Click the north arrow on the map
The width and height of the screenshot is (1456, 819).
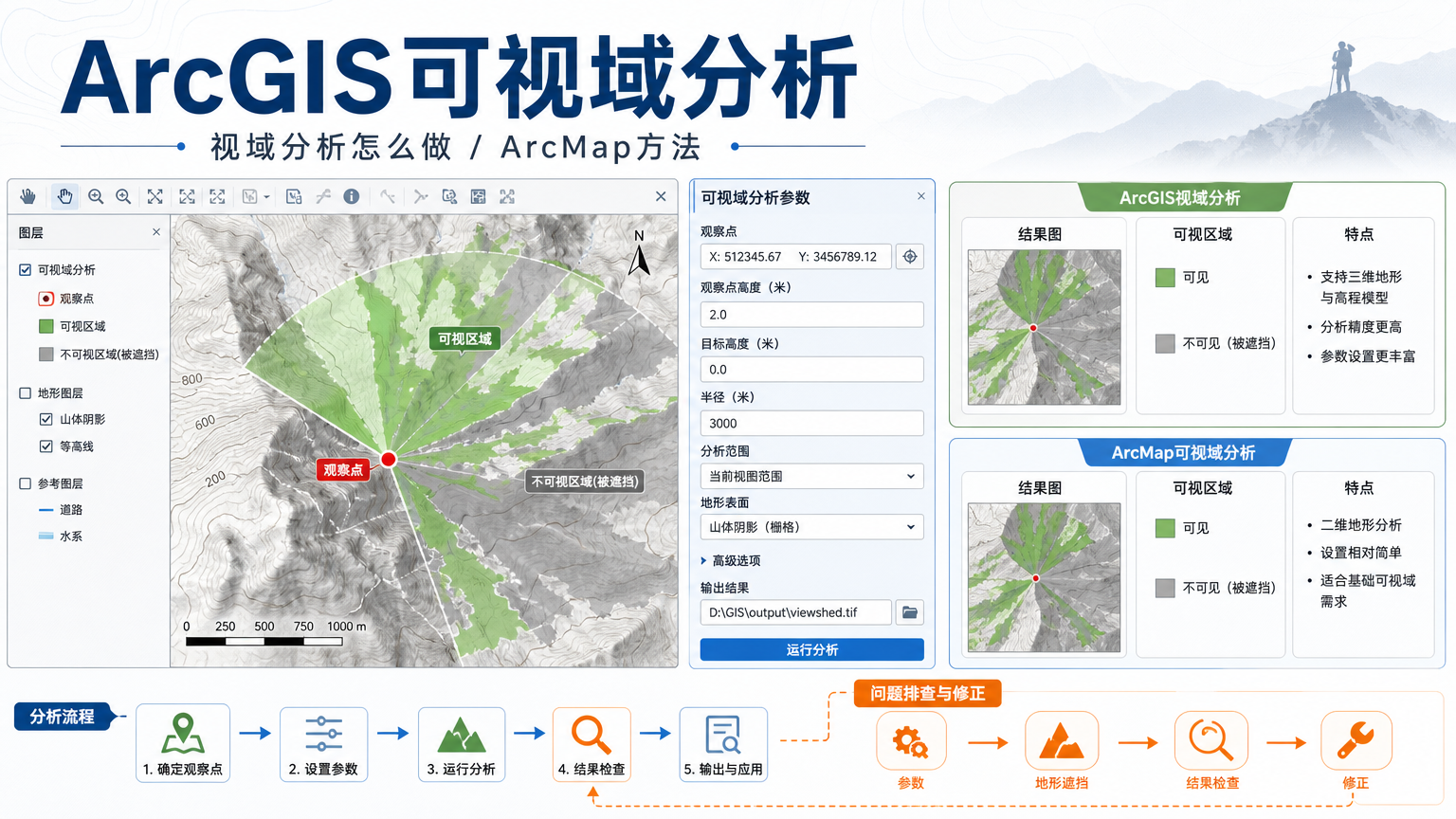click(640, 253)
